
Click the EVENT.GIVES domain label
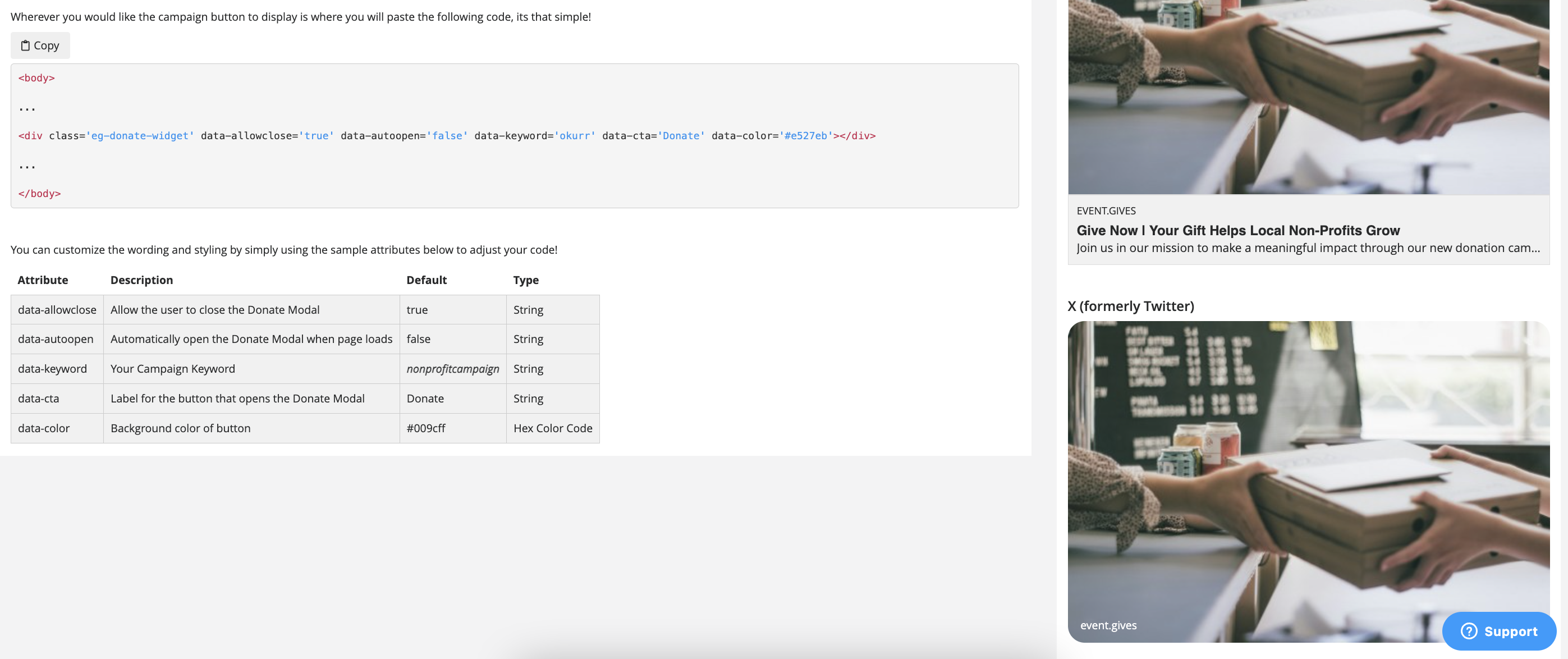[x=1106, y=210]
